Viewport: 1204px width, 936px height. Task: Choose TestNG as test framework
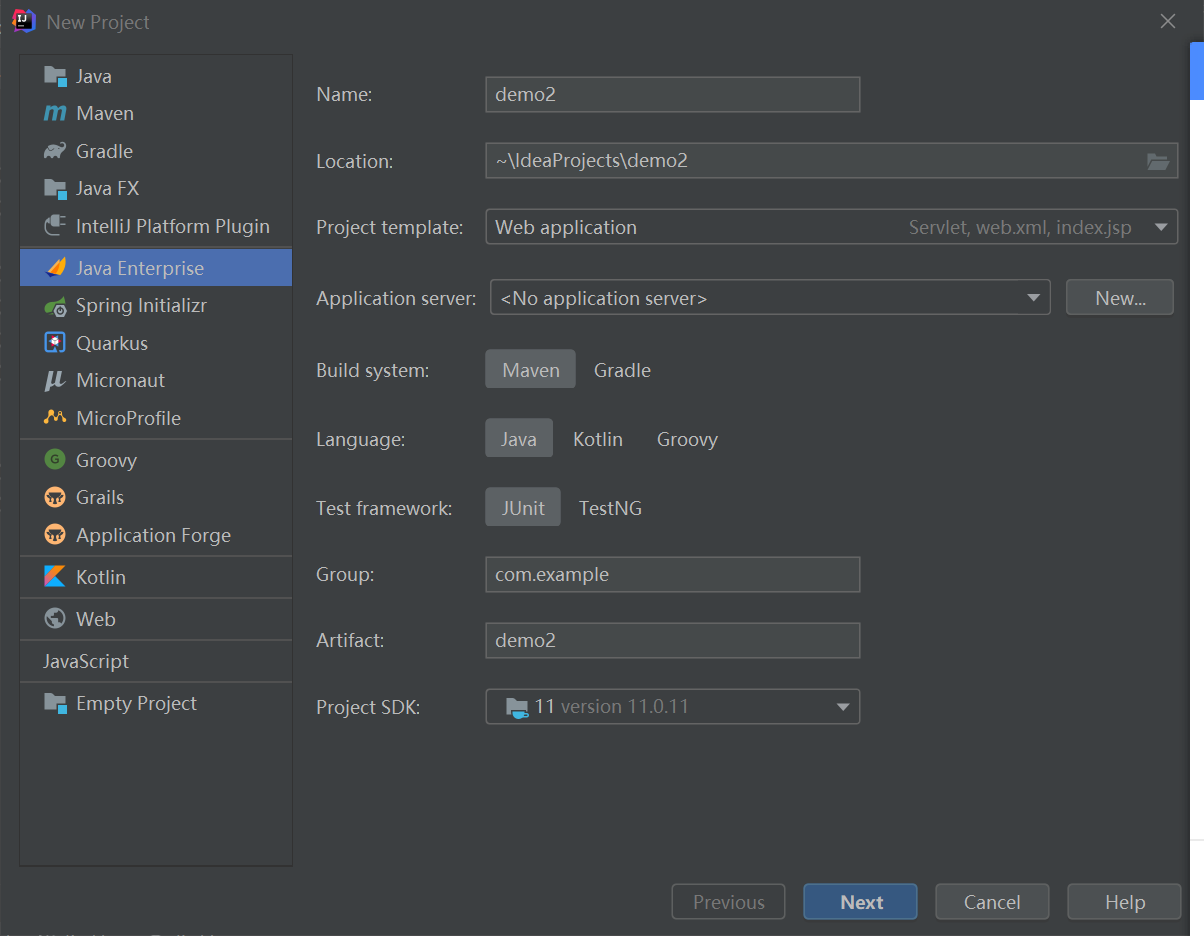tap(610, 508)
